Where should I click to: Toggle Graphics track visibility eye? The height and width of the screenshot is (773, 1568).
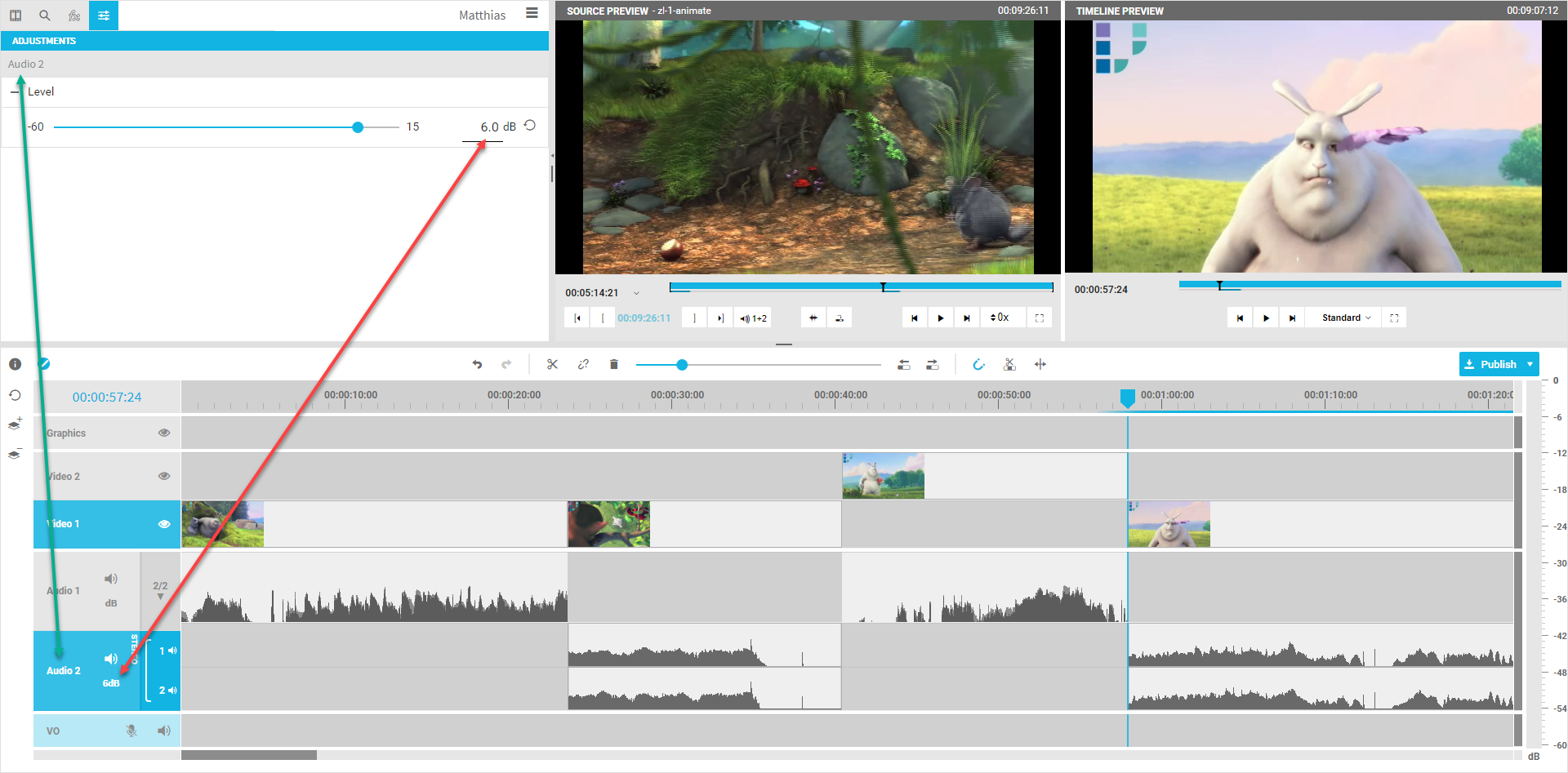pos(164,433)
